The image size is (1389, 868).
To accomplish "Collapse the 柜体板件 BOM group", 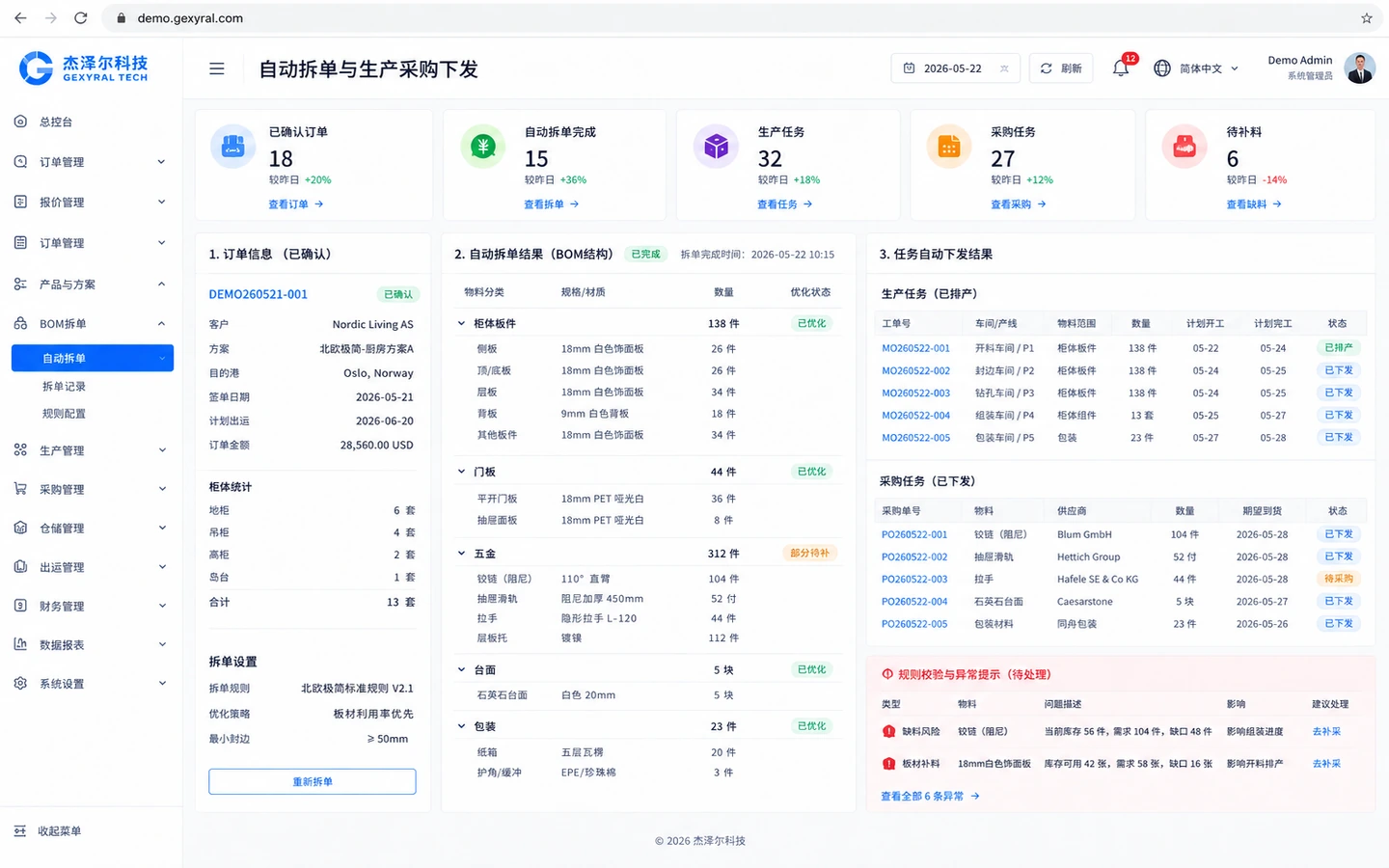I will 461,323.
